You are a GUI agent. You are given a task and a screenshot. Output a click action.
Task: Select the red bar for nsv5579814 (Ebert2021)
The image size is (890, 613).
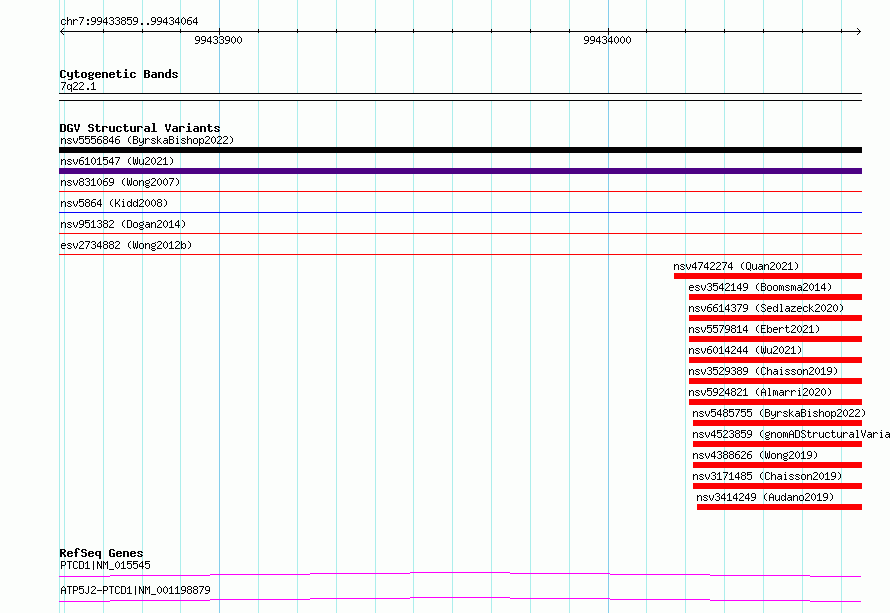click(775, 339)
